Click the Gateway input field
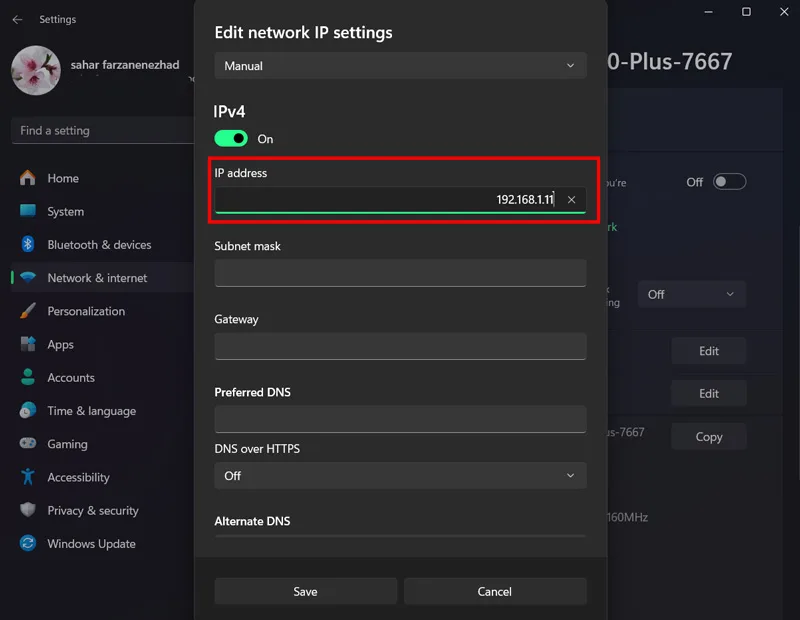This screenshot has width=800, height=620. pyautogui.click(x=401, y=346)
